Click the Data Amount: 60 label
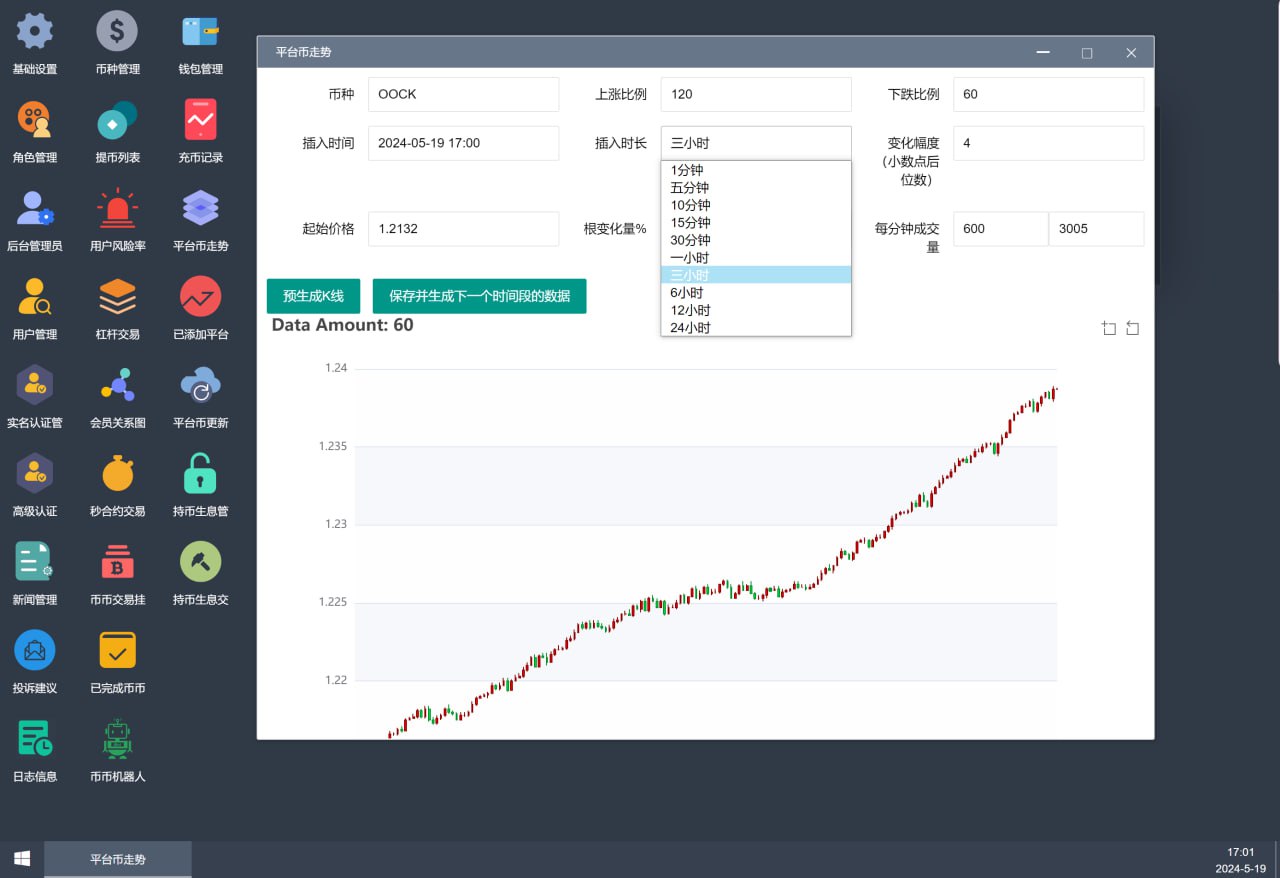The image size is (1280, 878). [x=342, y=325]
